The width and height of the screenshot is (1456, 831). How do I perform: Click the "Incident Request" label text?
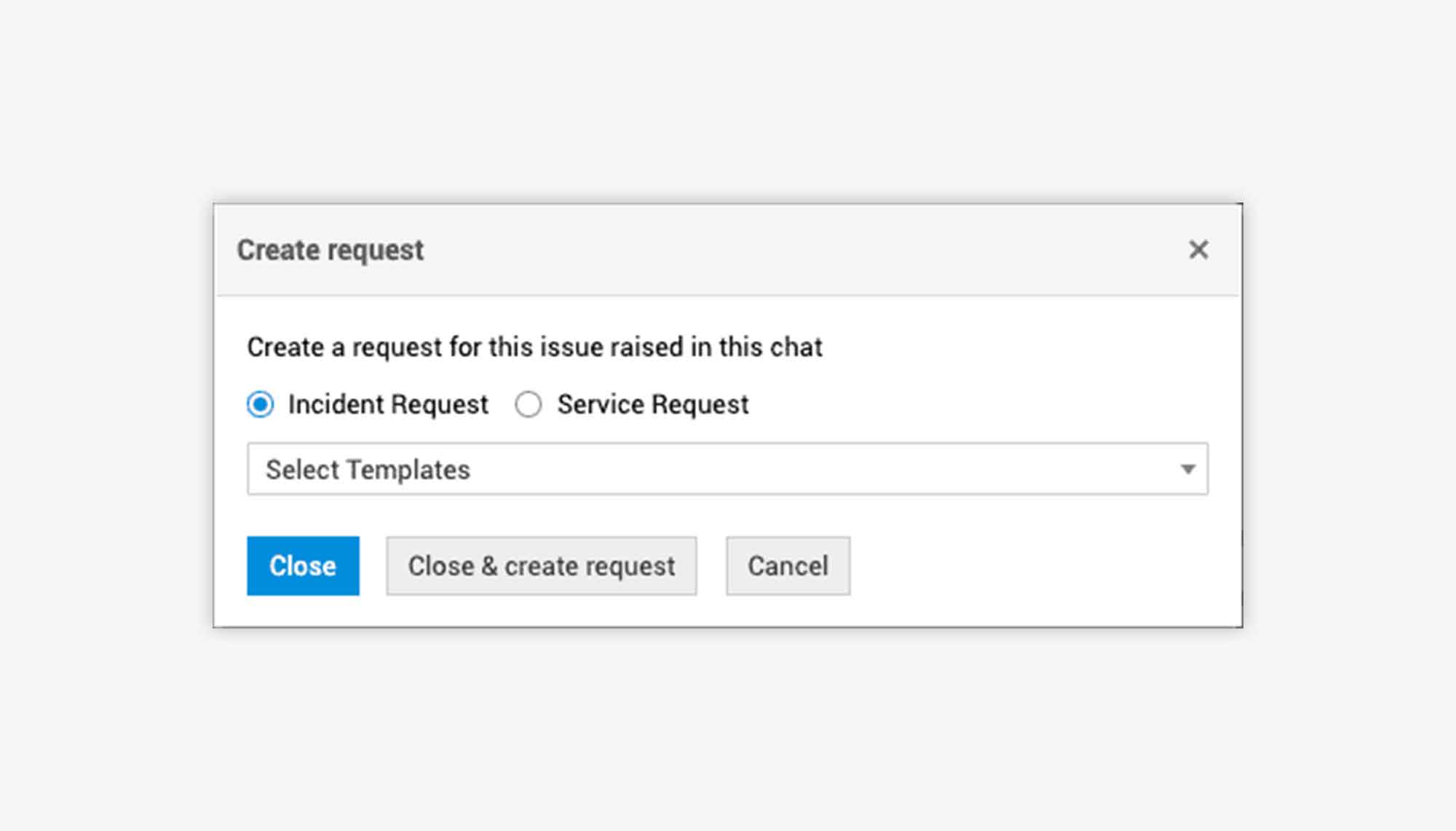[388, 404]
